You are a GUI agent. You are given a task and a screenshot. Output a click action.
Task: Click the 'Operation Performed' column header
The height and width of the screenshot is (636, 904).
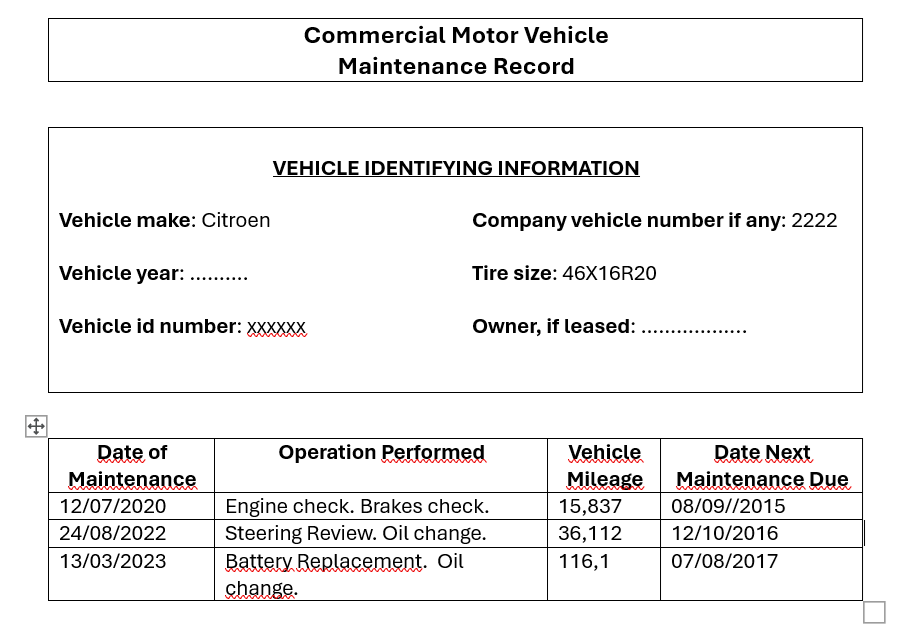click(381, 453)
